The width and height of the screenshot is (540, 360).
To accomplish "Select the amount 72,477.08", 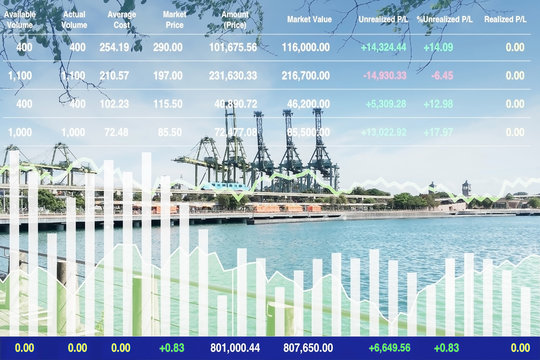I will [236, 132].
